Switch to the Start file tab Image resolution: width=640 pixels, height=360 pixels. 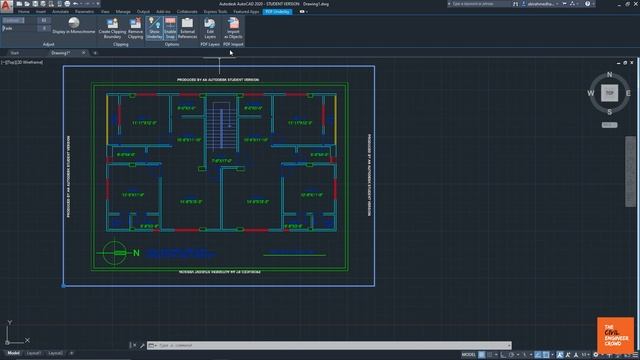[15, 53]
